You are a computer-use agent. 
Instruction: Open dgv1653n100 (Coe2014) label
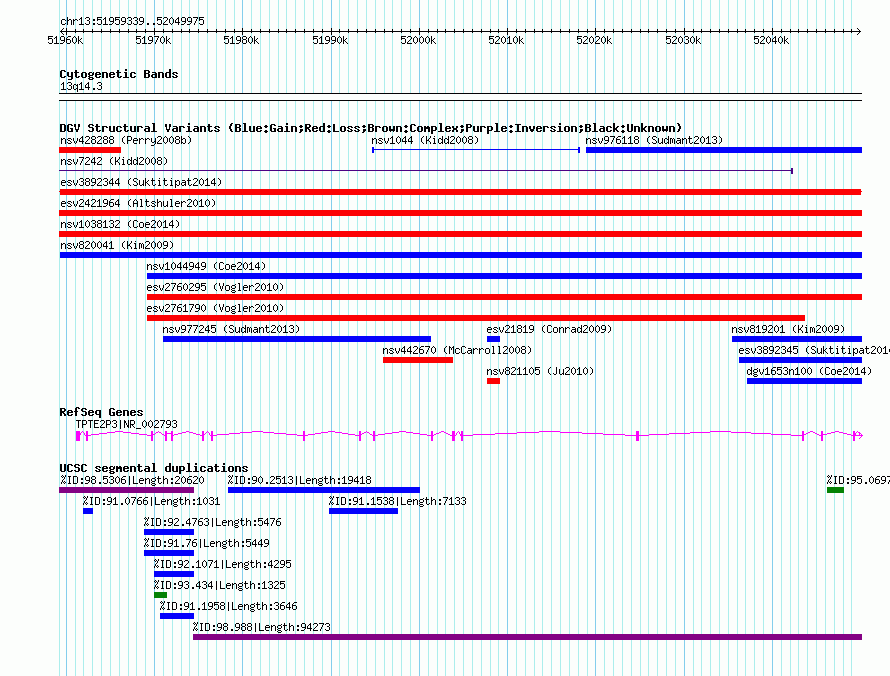pyautogui.click(x=809, y=371)
